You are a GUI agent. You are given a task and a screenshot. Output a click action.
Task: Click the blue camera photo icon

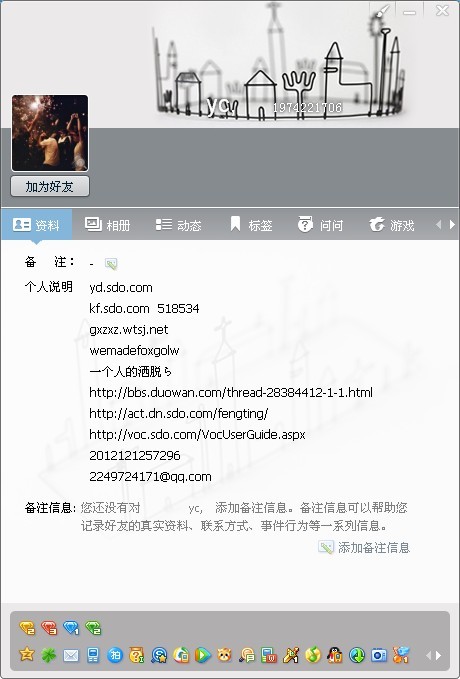pyautogui.click(x=379, y=655)
